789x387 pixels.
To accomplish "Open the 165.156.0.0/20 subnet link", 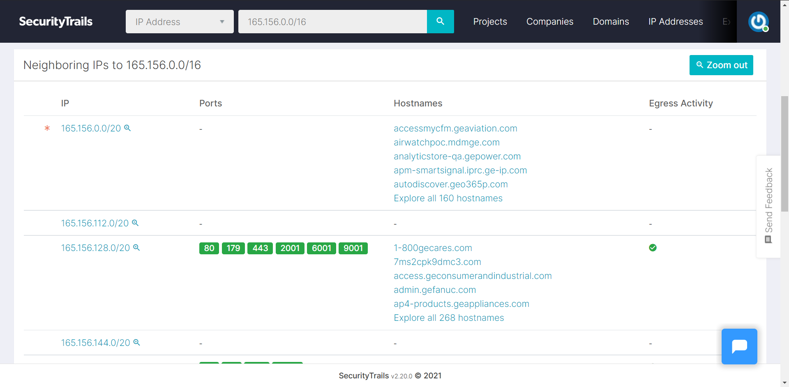I will (91, 128).
